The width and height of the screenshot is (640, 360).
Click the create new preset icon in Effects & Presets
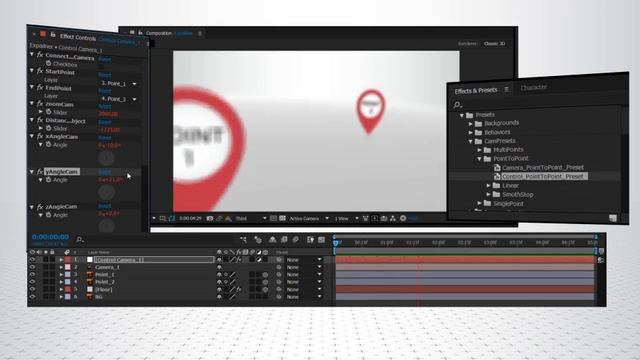coord(613,218)
